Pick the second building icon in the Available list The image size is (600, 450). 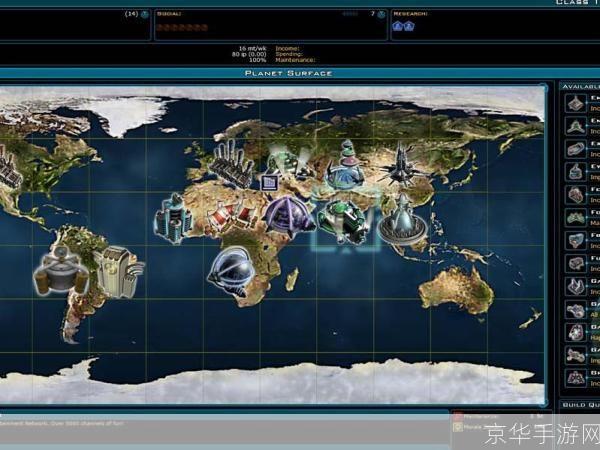(x=576, y=126)
